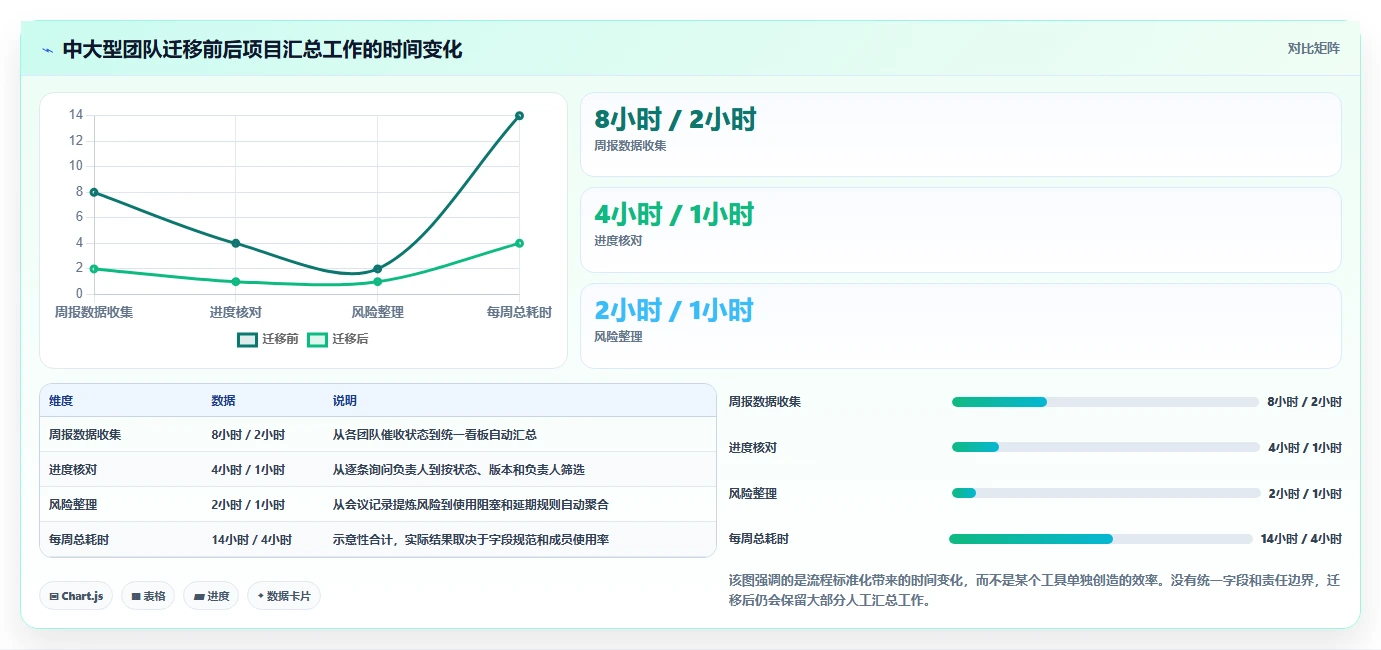Click the 对比矩阵 label in header
Image resolution: width=1381 pixels, height=650 pixels.
[1313, 48]
